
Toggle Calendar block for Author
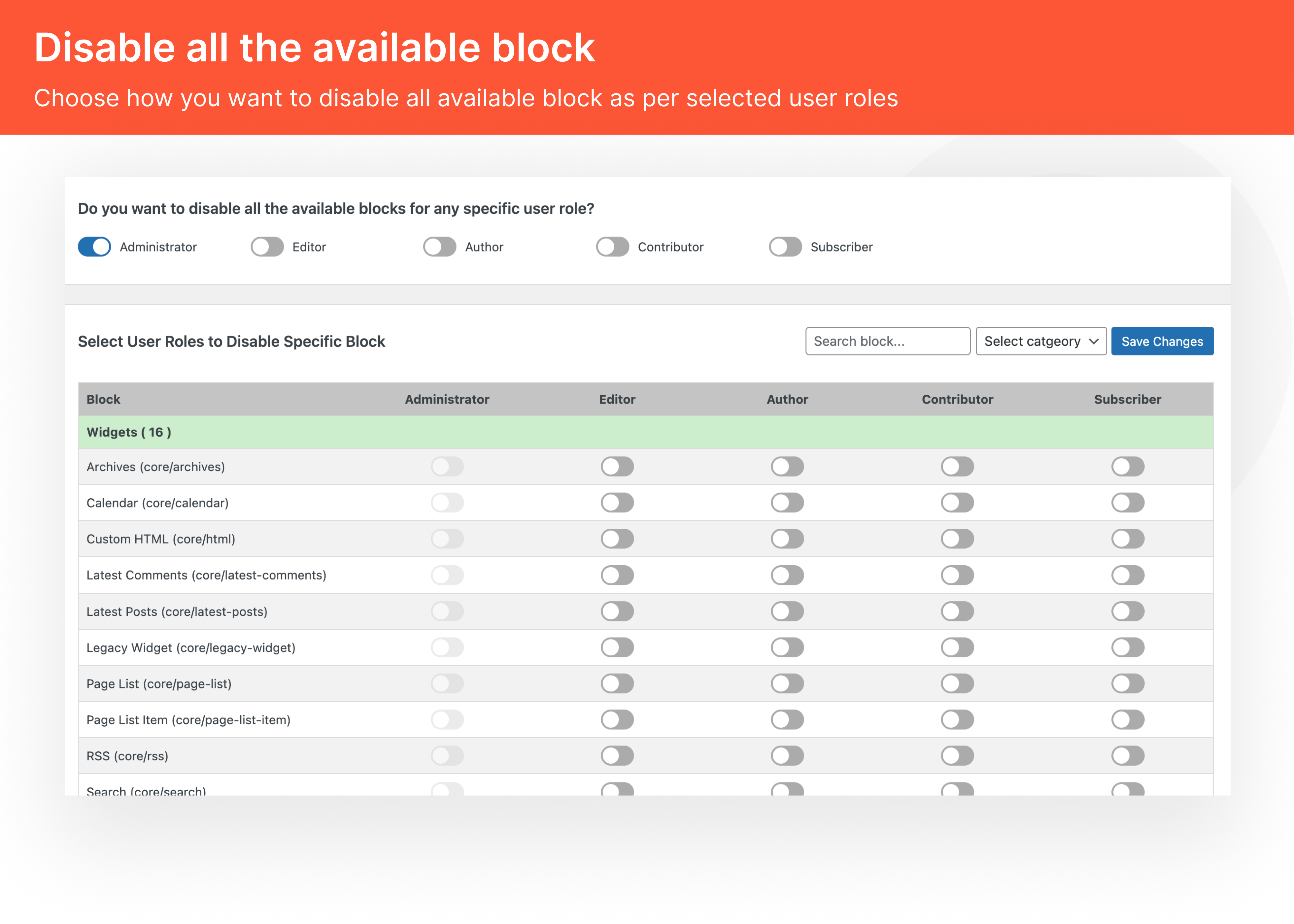pyautogui.click(x=788, y=503)
